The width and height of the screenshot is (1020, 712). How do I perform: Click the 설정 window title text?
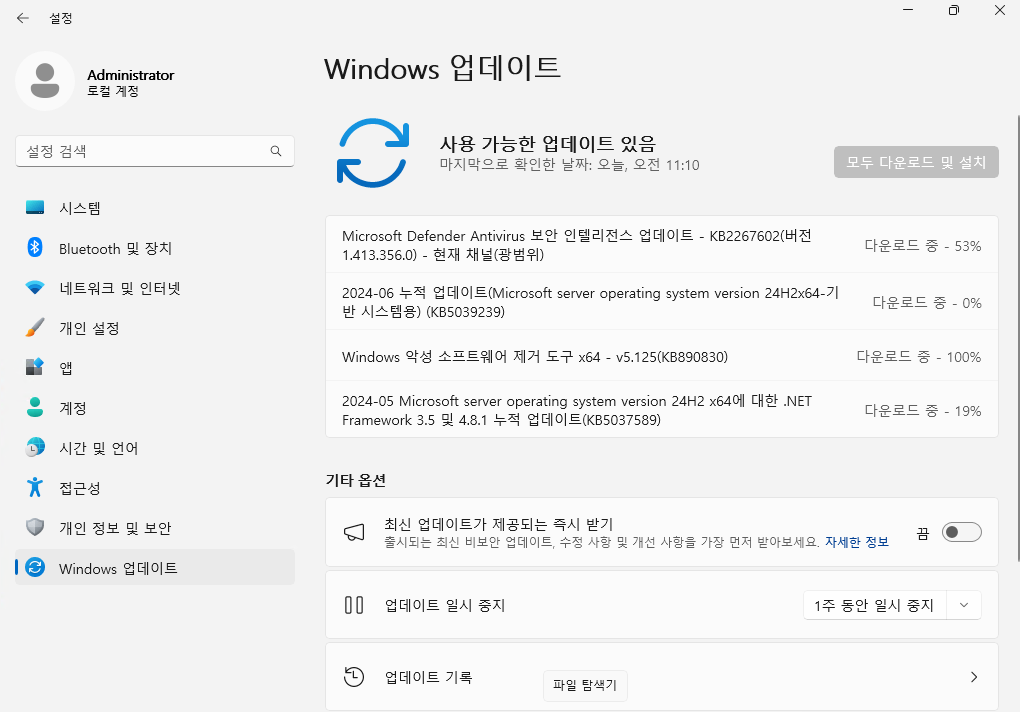[61, 18]
